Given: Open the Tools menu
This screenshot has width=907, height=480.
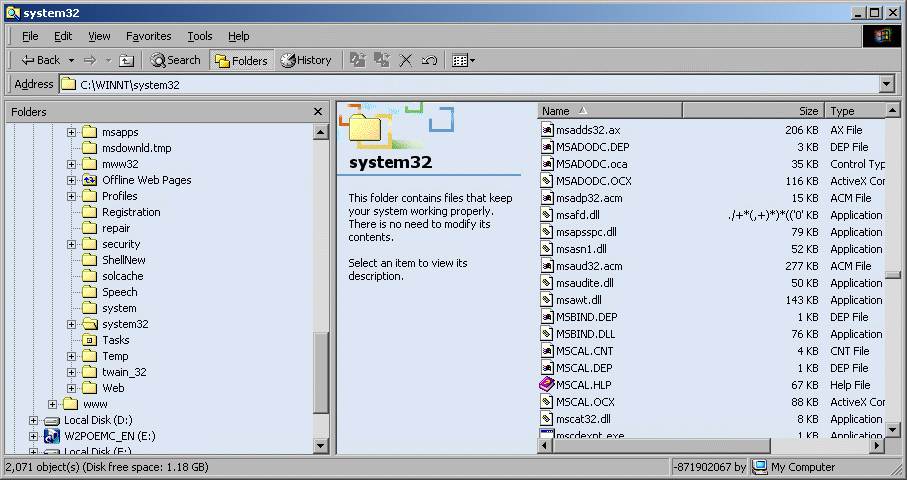Looking at the screenshot, I should [x=200, y=36].
